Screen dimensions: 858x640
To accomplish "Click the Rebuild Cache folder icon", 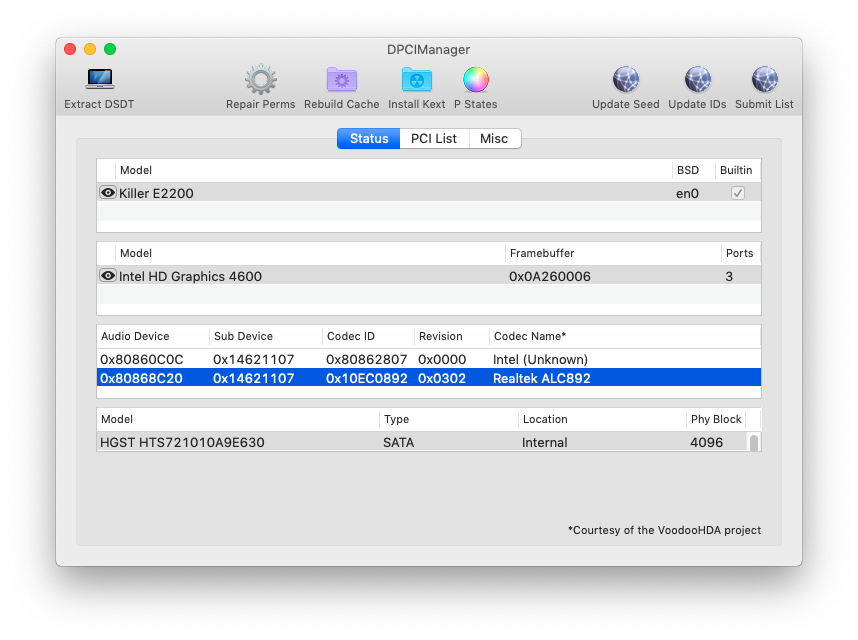I will pyautogui.click(x=342, y=80).
